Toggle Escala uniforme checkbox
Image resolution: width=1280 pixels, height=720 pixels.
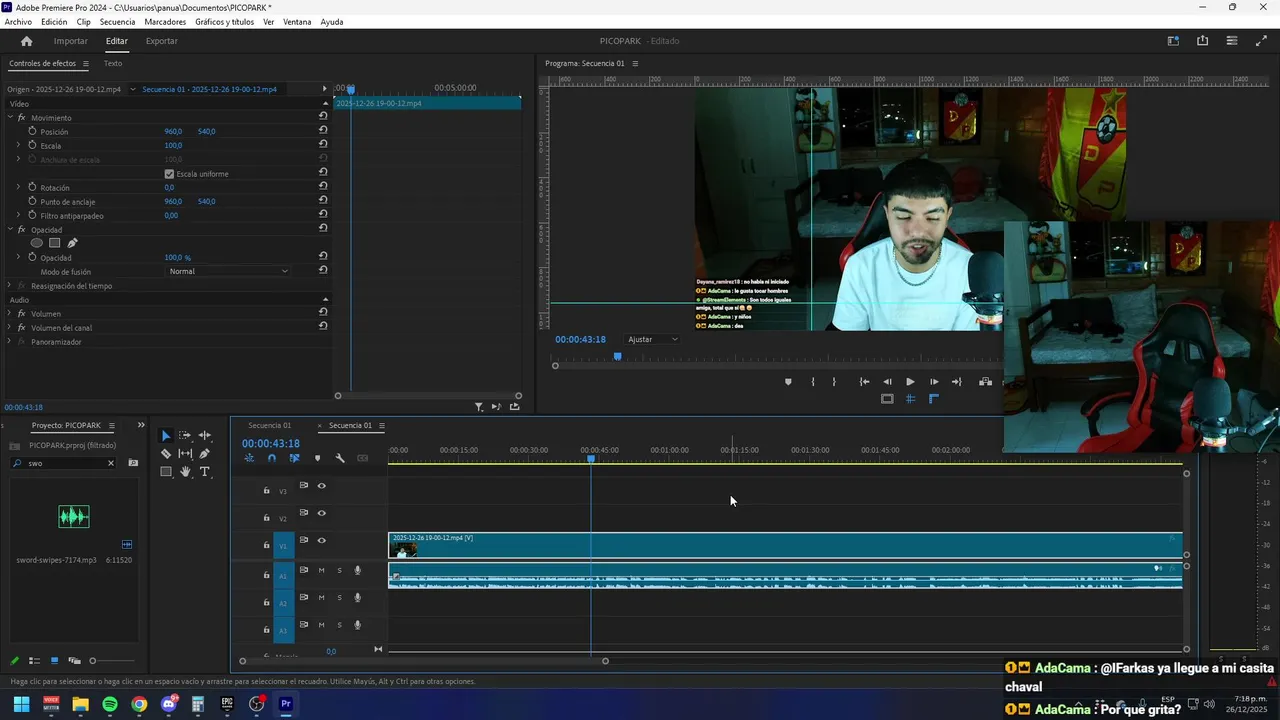(169, 174)
